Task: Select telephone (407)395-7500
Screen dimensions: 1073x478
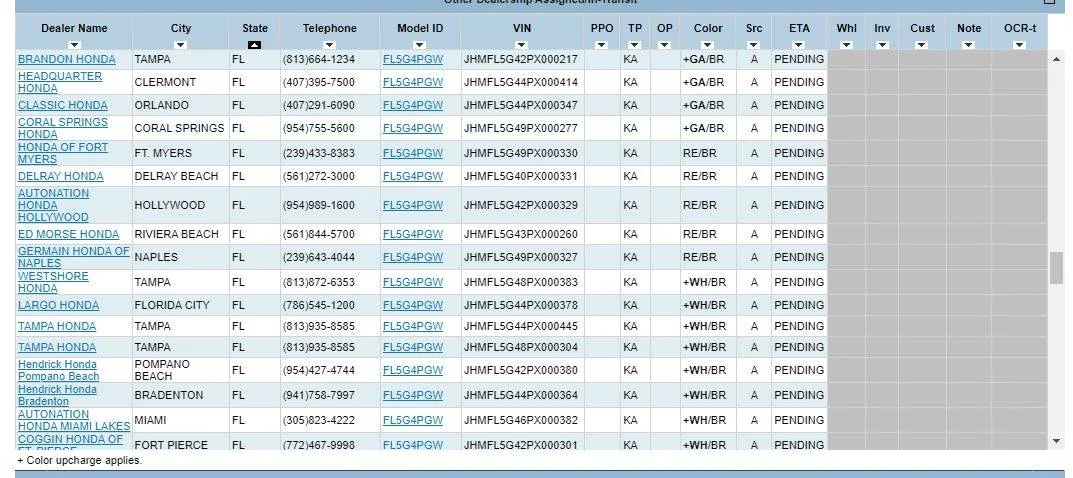Action: pos(318,82)
